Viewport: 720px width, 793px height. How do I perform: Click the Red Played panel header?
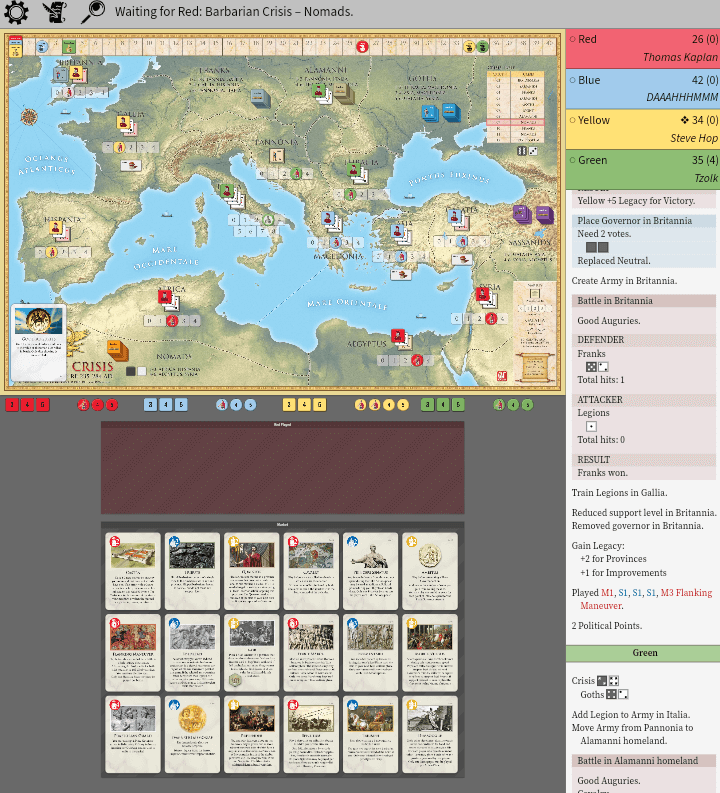pos(282,425)
